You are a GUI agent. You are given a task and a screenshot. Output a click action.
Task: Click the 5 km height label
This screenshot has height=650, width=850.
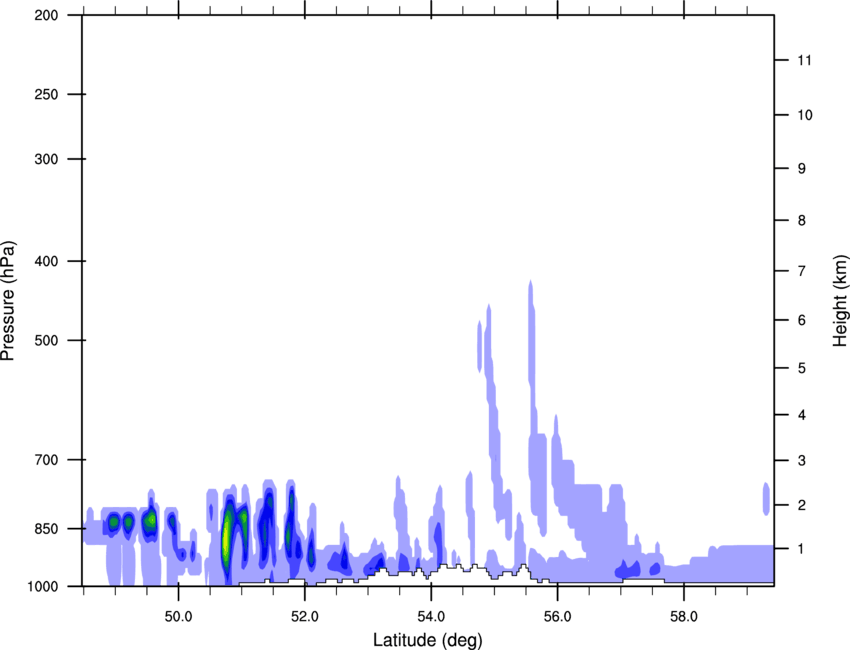coord(802,368)
